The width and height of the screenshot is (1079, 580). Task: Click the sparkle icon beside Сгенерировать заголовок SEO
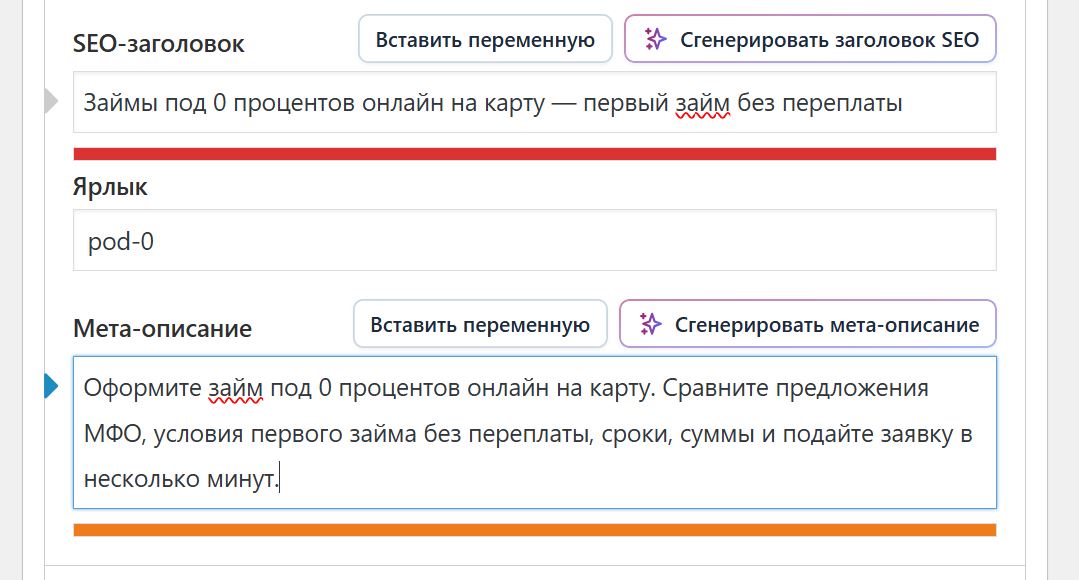click(x=655, y=39)
